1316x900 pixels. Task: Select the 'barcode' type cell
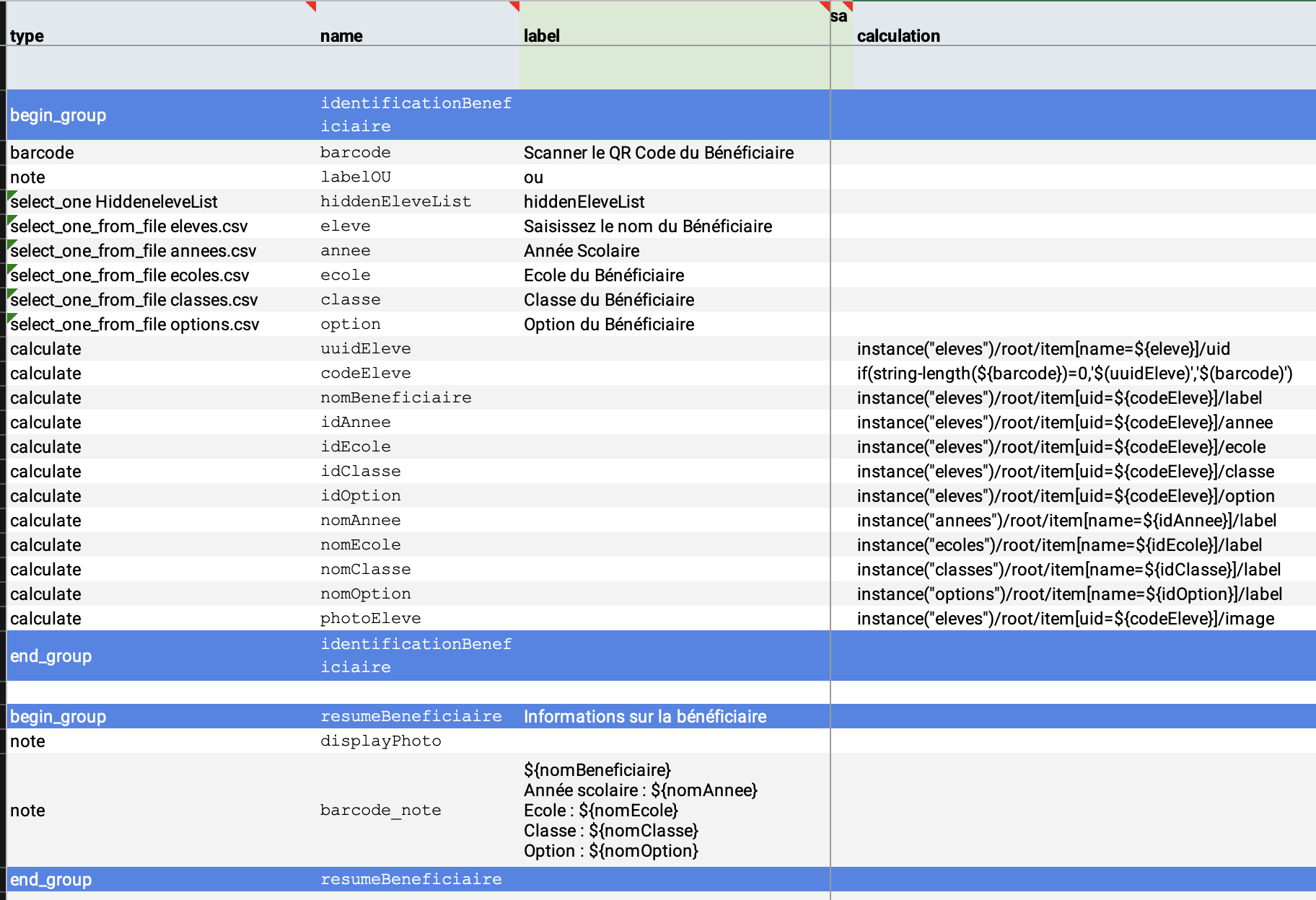(x=162, y=152)
